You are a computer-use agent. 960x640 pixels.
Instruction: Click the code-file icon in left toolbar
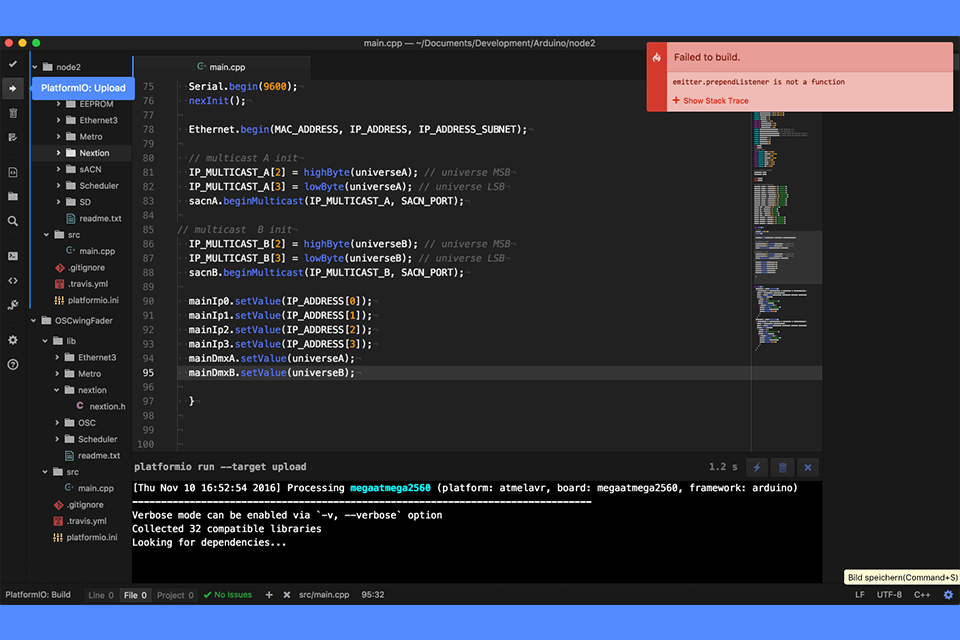pos(13,172)
